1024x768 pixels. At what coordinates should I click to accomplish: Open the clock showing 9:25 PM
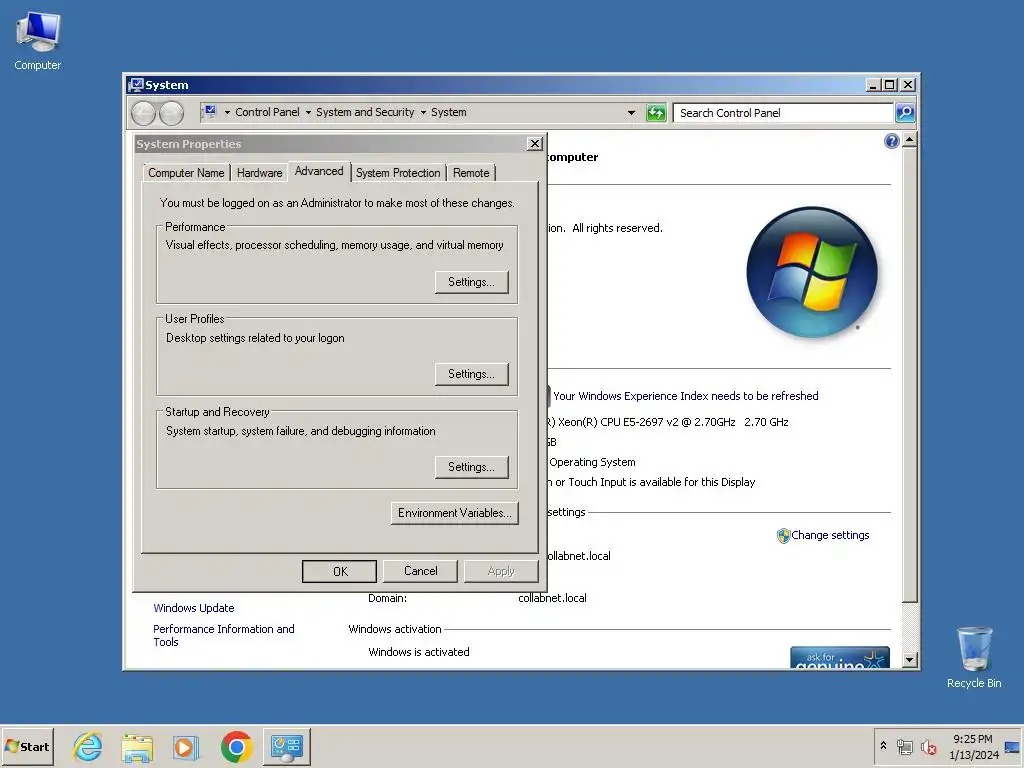tap(972, 739)
